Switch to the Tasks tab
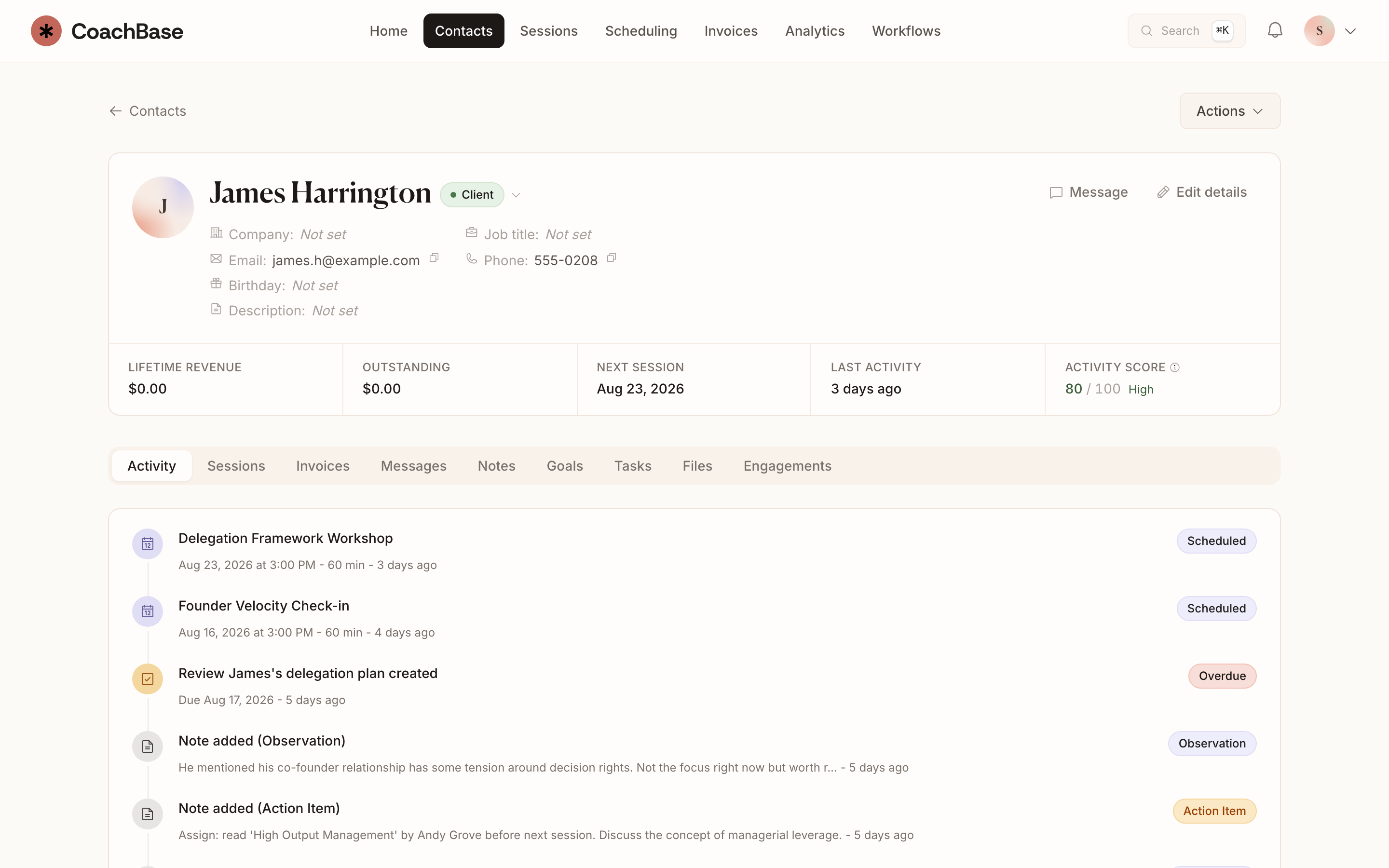Screen dimensions: 1389x868 pyautogui.click(x=632, y=465)
